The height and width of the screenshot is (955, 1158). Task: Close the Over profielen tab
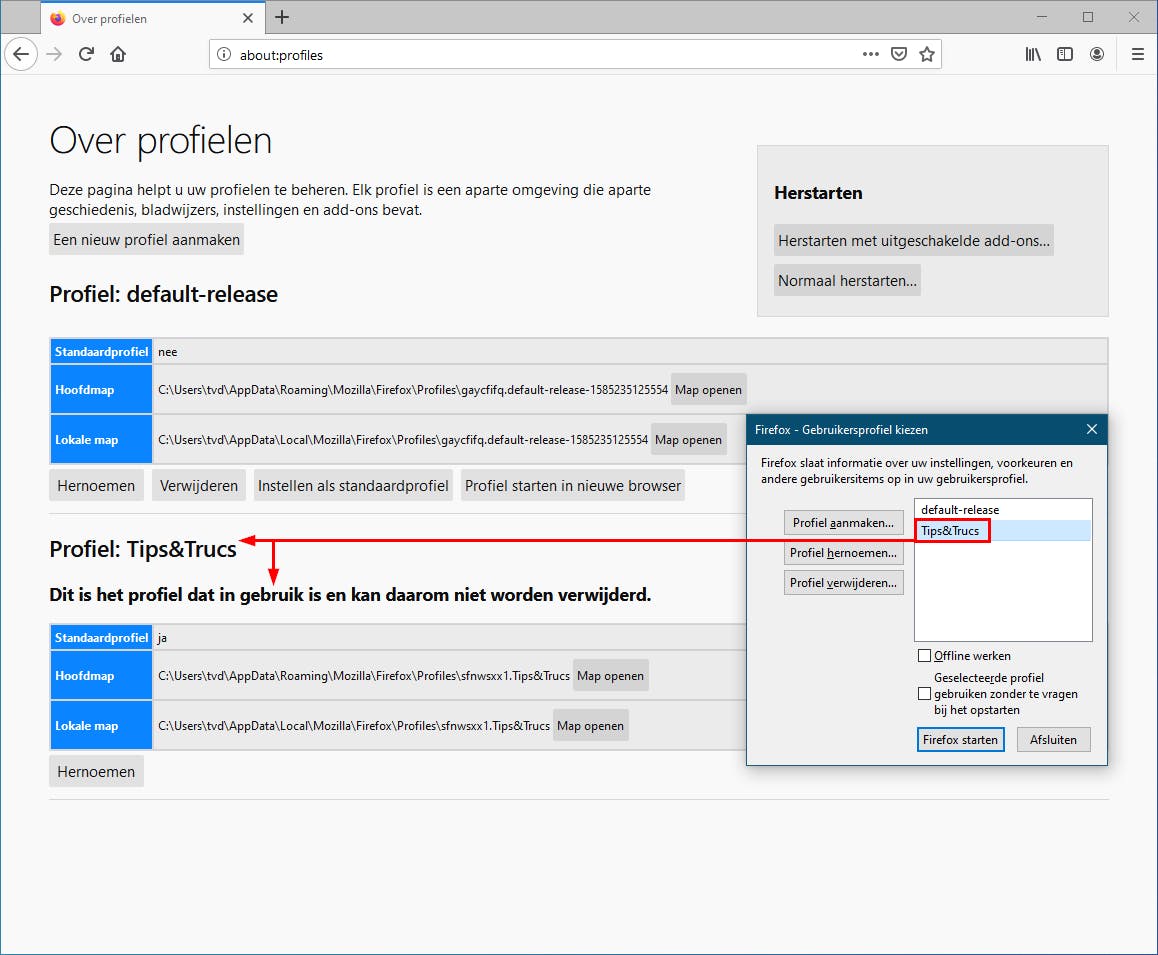point(248,18)
